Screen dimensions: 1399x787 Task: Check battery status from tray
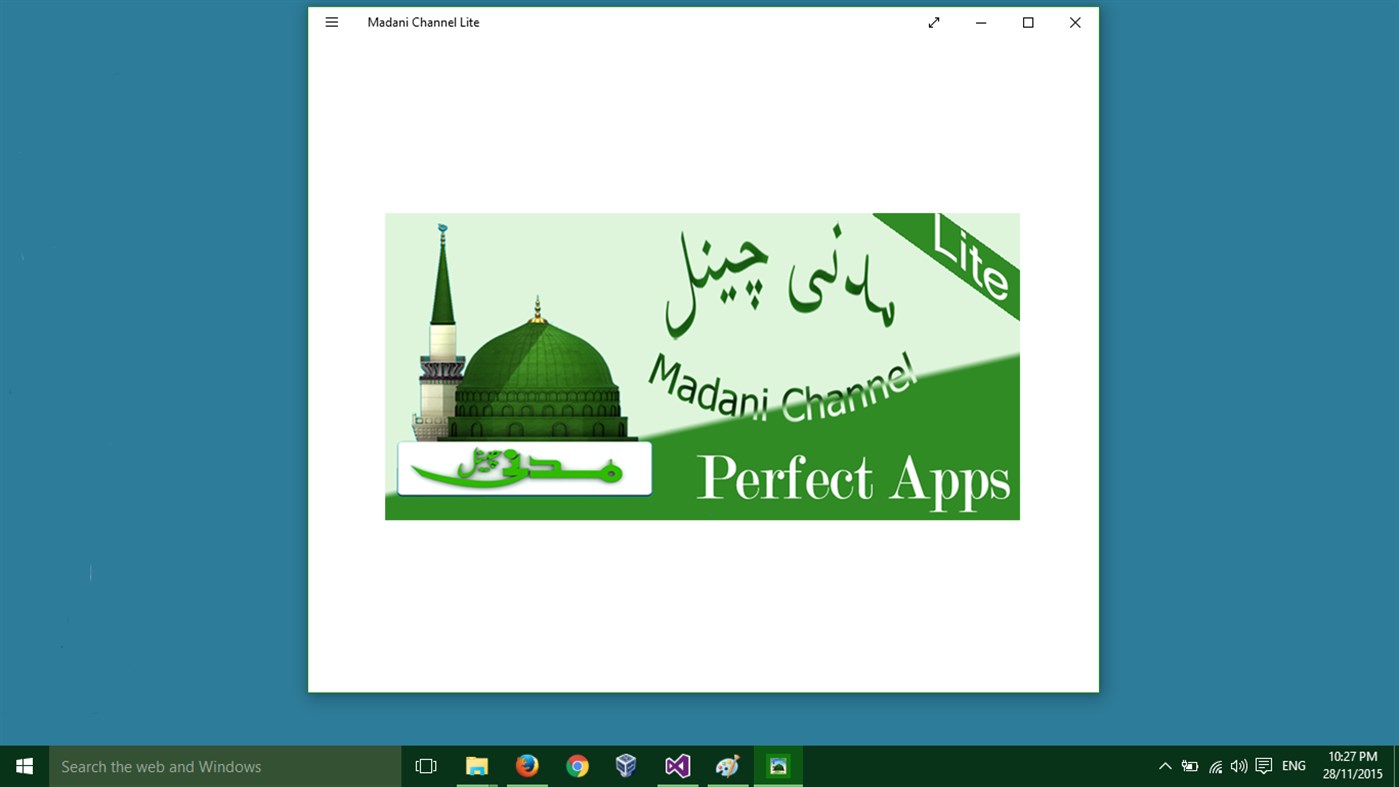1190,765
